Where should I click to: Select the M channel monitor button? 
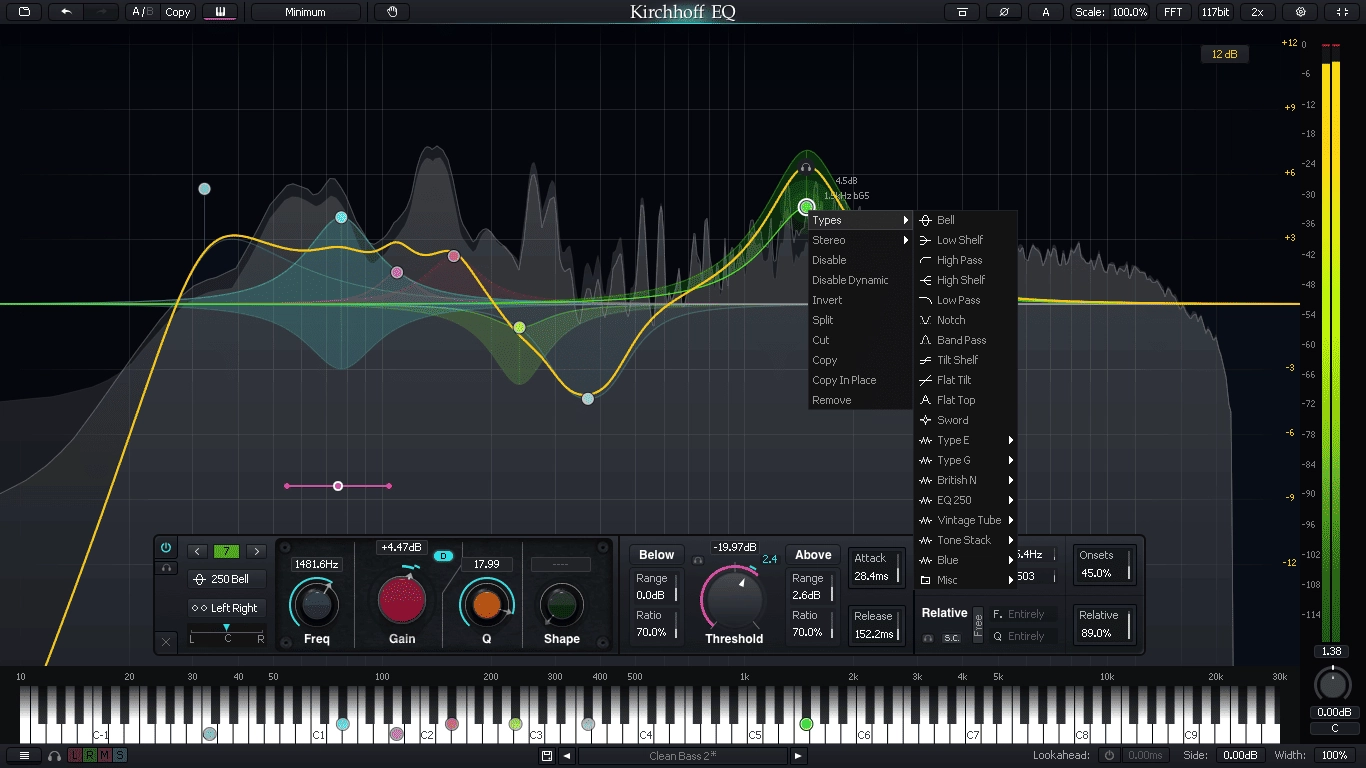coord(105,756)
